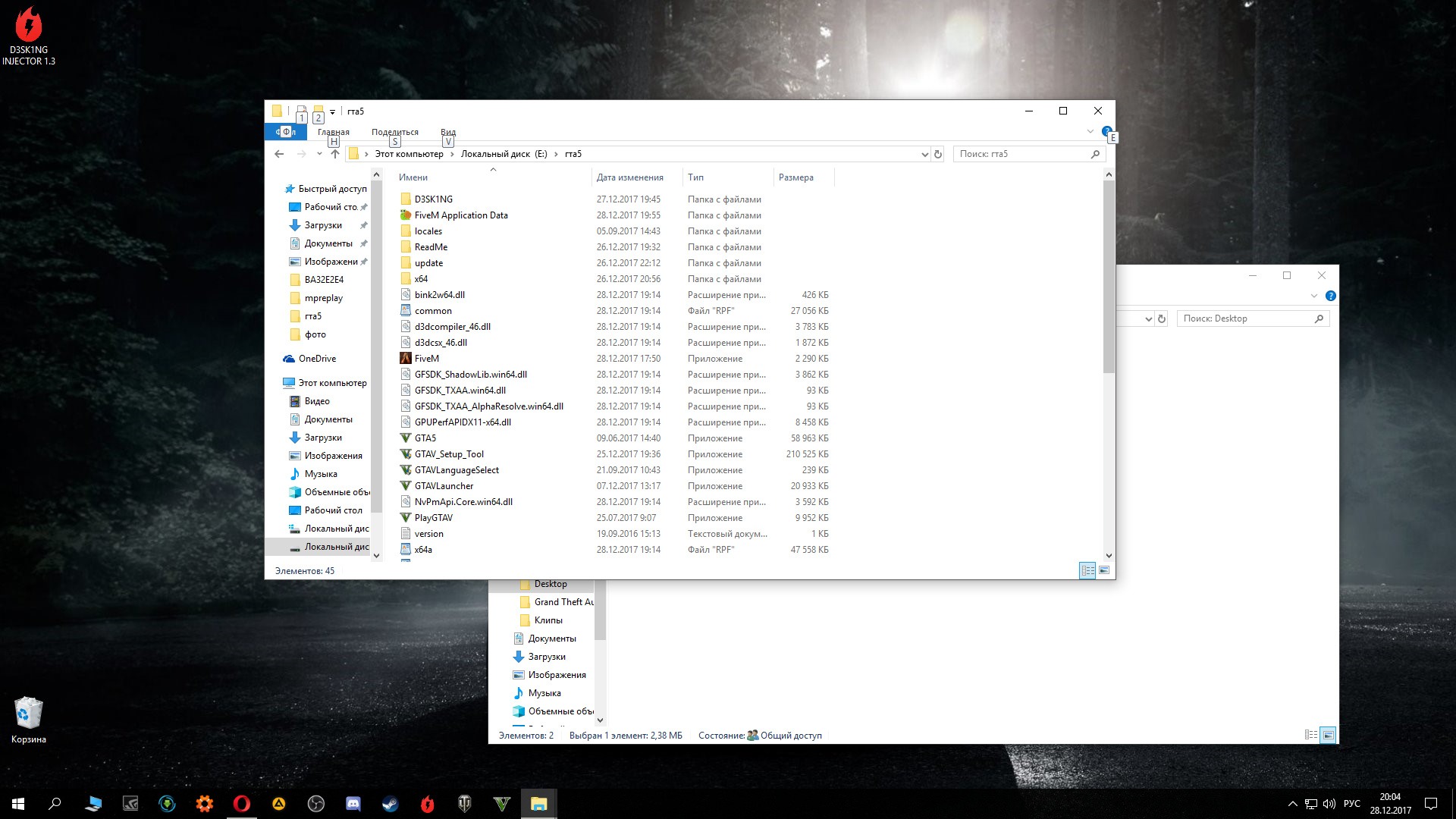The image size is (1456, 819).
Task: Open address dropdown in Desktop window
Action: tap(1148, 318)
